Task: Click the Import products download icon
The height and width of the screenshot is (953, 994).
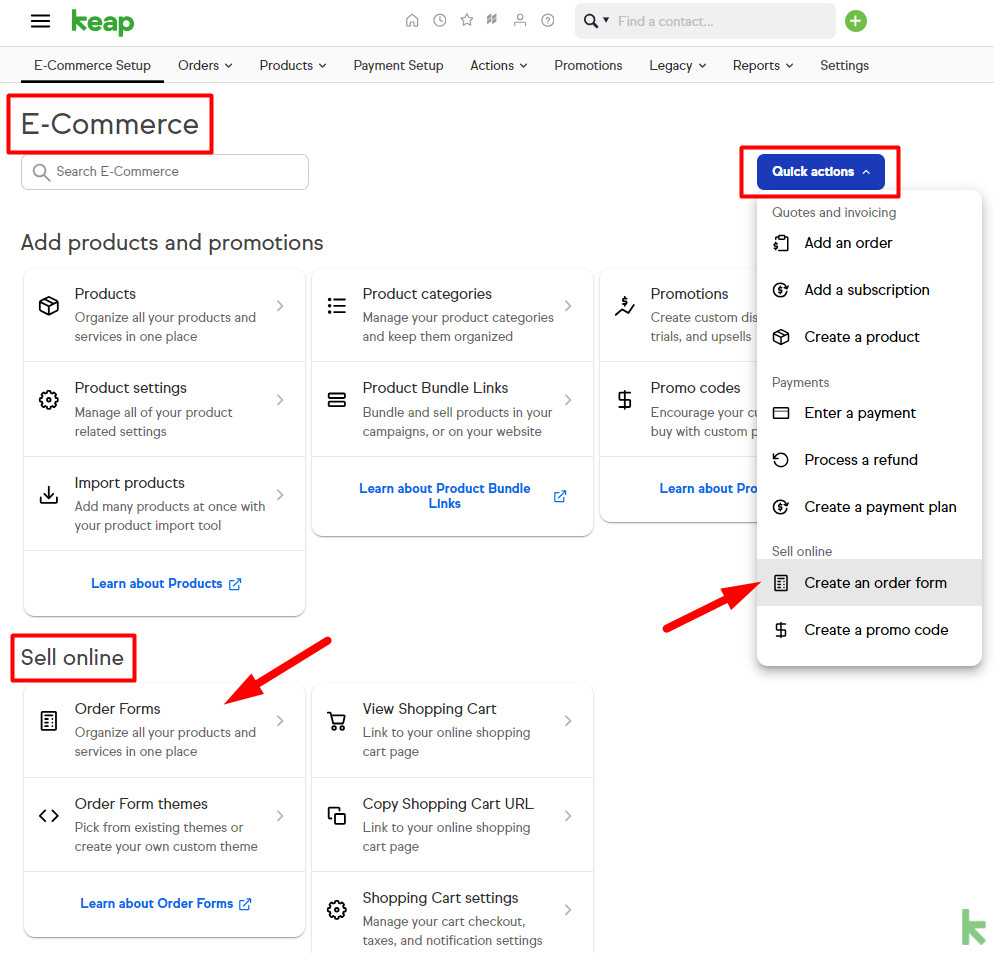Action: tap(49, 495)
